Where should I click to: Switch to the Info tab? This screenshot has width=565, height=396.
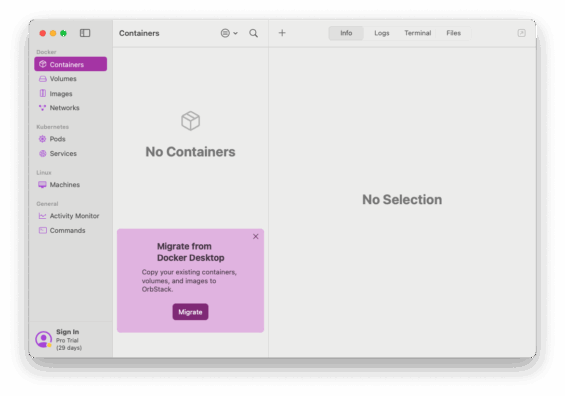coord(346,33)
